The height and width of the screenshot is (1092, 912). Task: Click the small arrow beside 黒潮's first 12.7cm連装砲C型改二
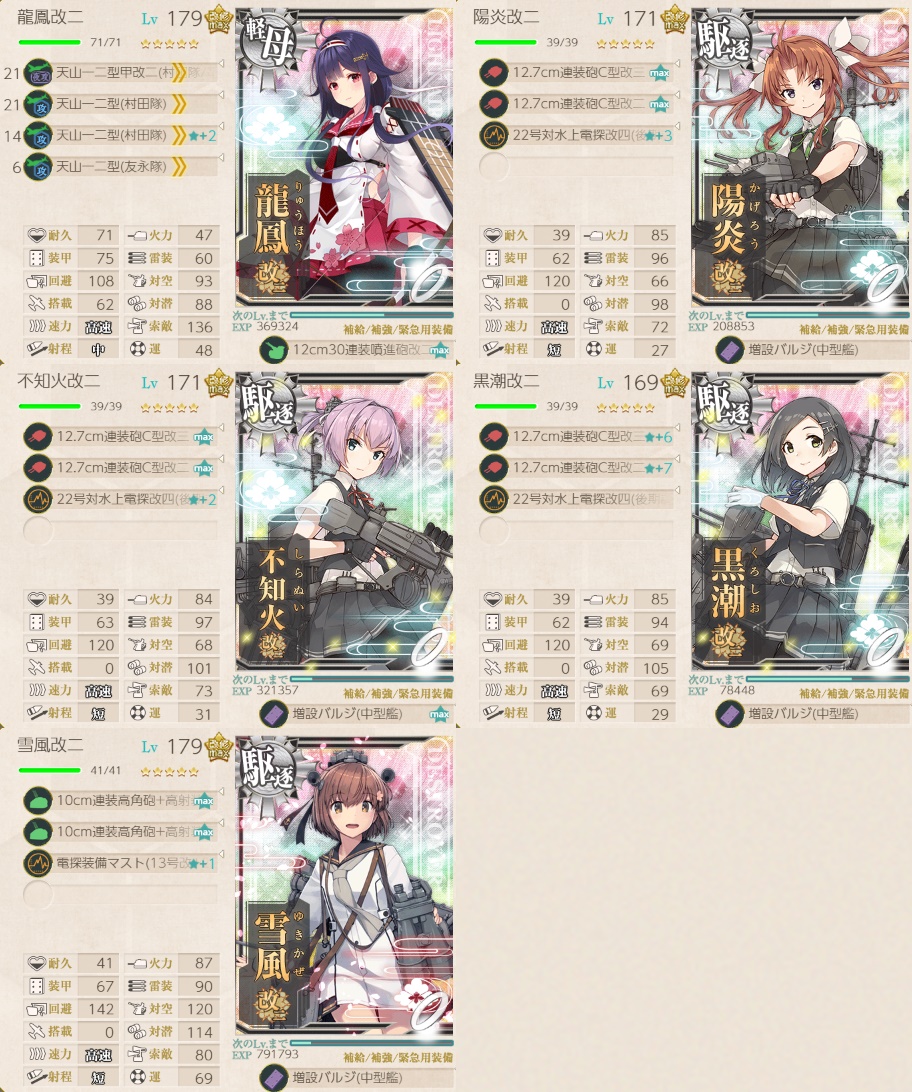pos(677,427)
